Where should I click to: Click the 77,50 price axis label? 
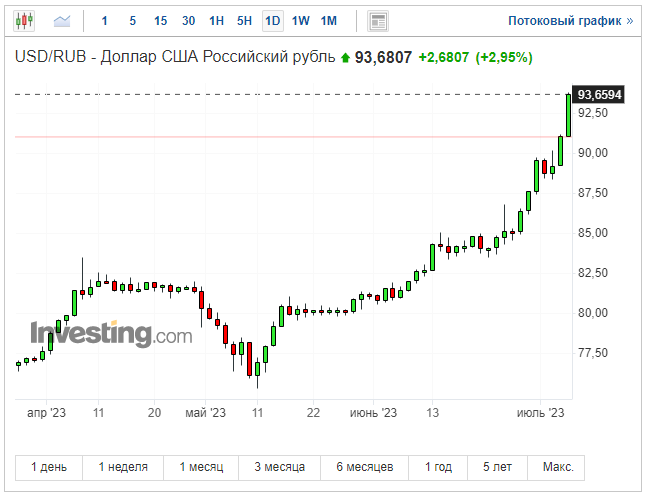pyautogui.click(x=593, y=353)
